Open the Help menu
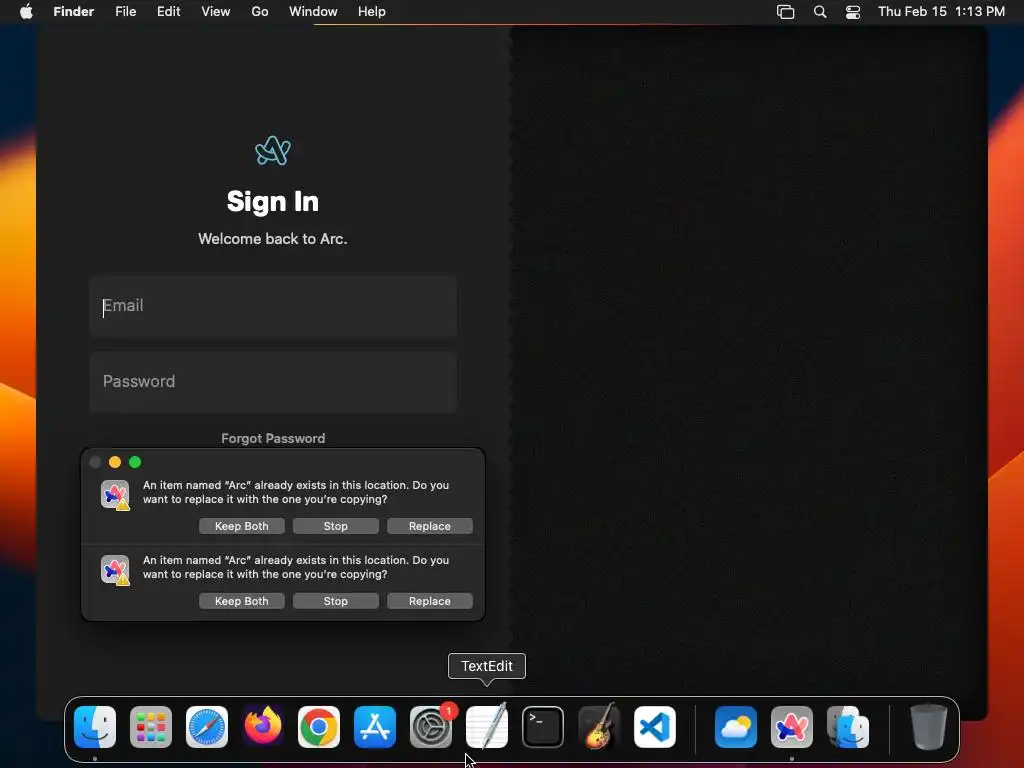 [372, 12]
